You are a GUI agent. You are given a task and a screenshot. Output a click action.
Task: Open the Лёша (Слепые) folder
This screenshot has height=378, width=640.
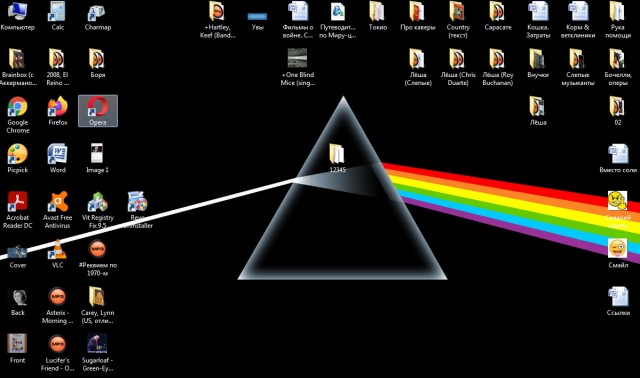pos(418,67)
